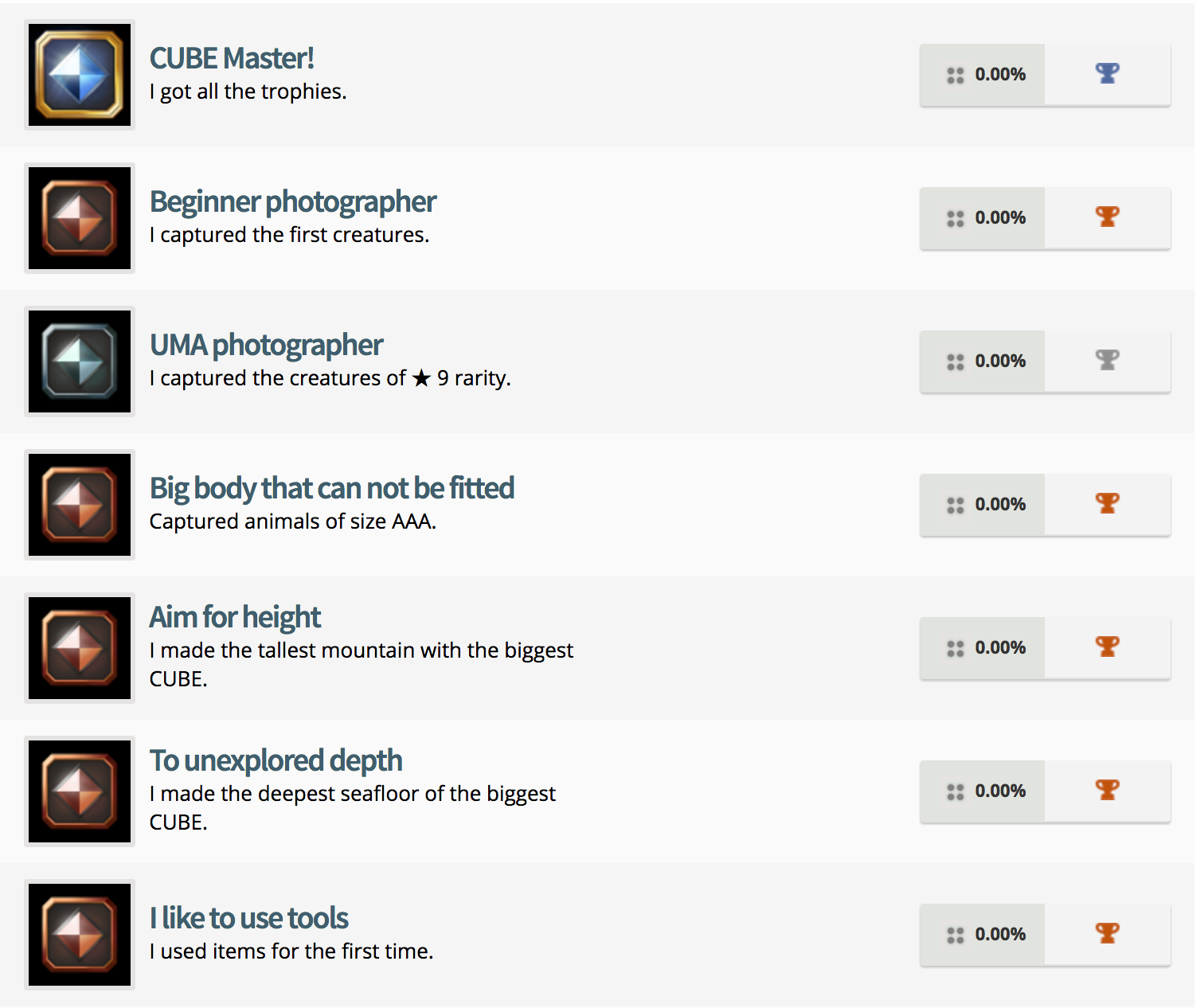
Task: Open the Aim for height trophy link
Action: 235,617
